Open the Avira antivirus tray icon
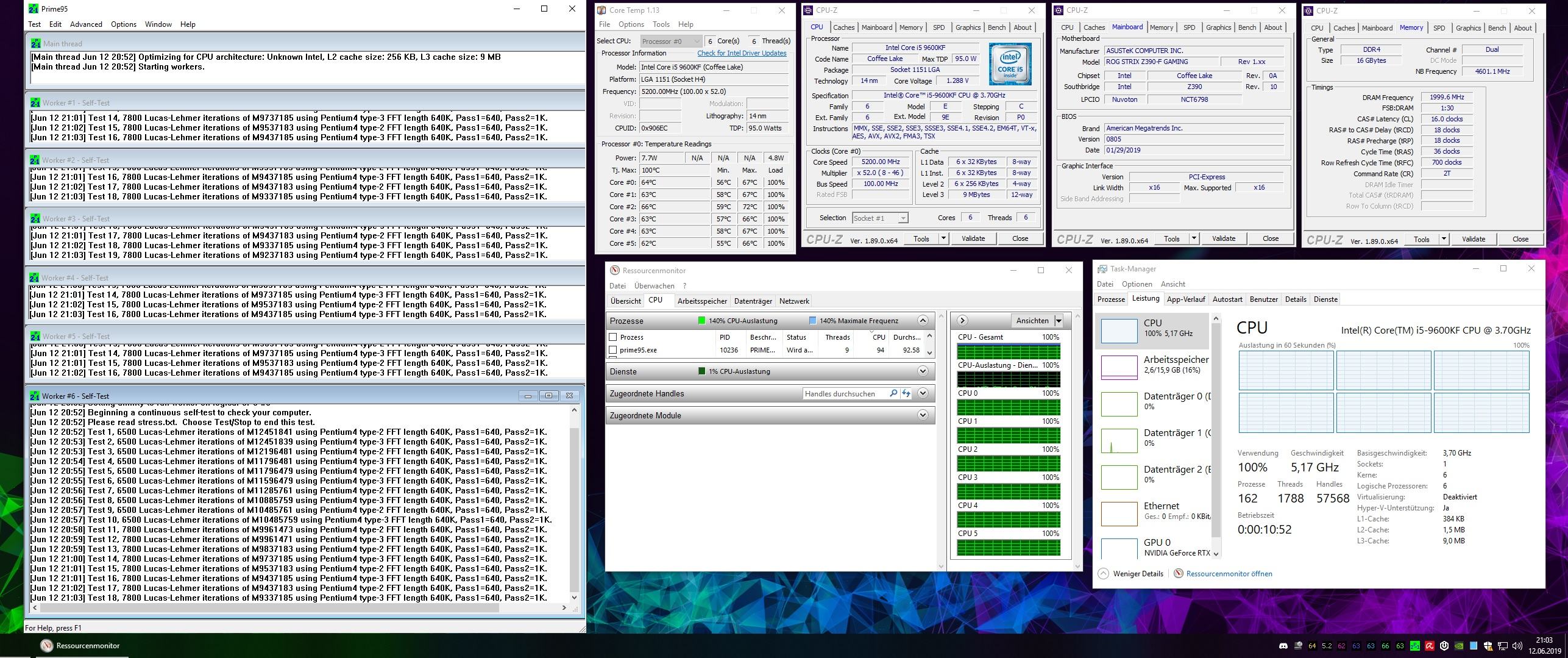 (1430, 646)
